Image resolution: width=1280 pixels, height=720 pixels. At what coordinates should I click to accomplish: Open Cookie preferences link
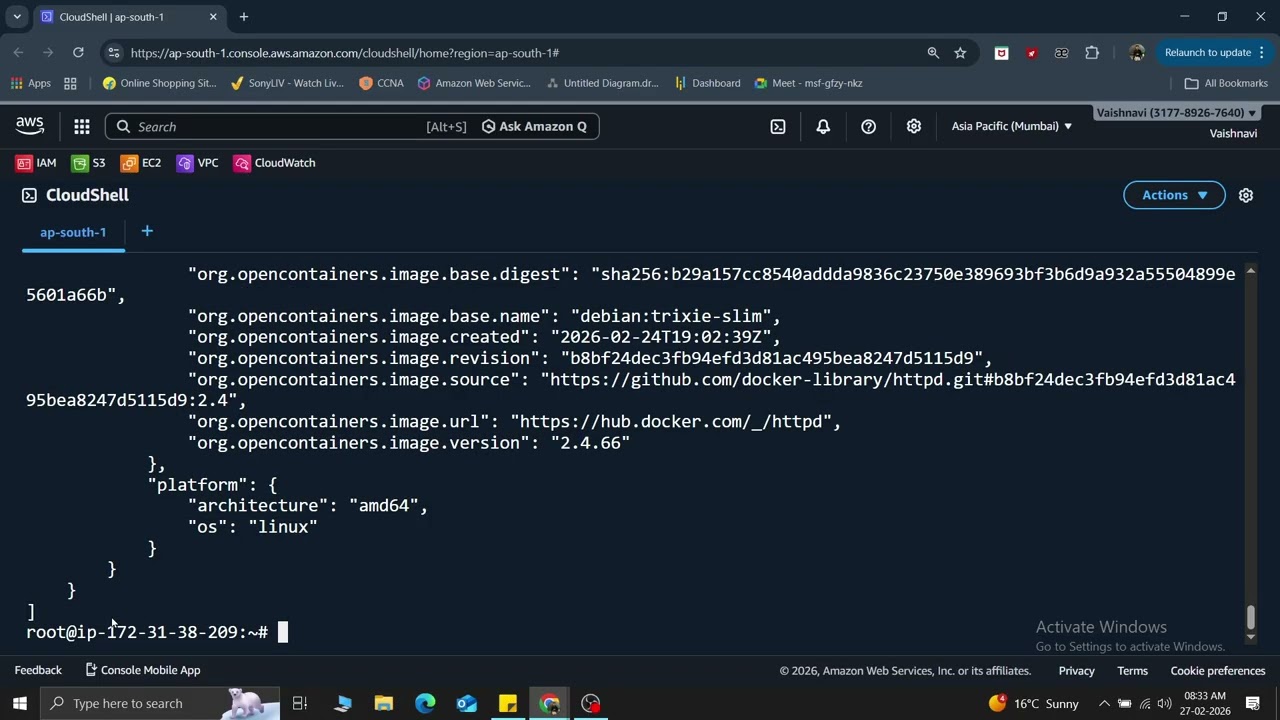point(1218,671)
